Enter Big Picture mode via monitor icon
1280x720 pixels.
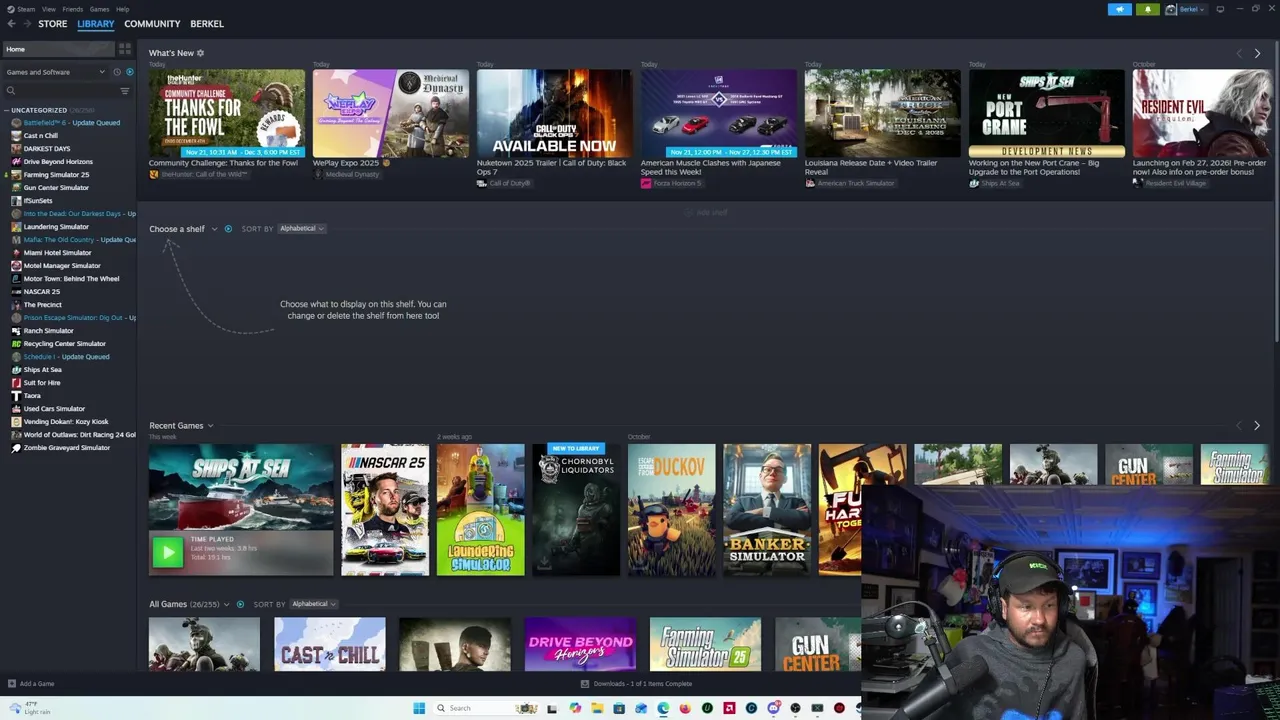point(1220,9)
